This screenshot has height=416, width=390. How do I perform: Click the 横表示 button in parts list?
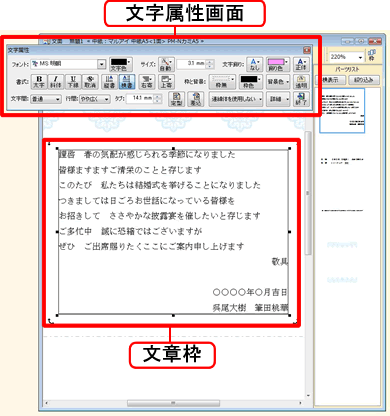pyautogui.click(x=330, y=80)
